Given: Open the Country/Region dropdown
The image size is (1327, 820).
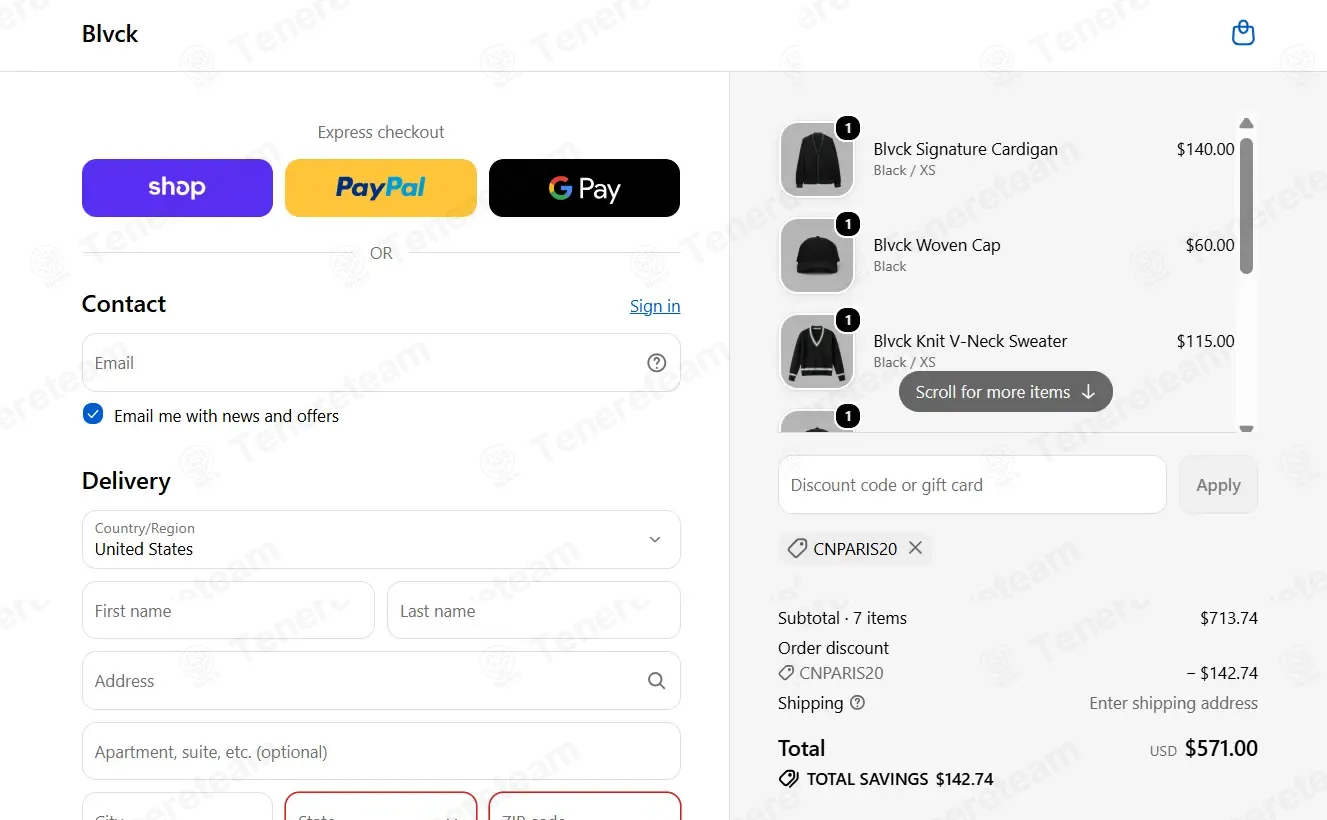Looking at the screenshot, I should click(381, 540).
